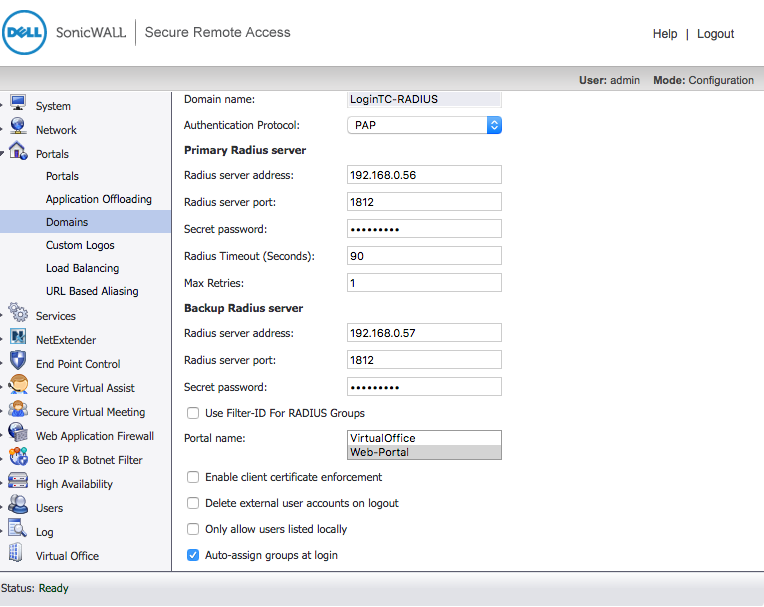Open the Users section
Viewport: 764px width, 607px height.
pyautogui.click(x=49, y=508)
